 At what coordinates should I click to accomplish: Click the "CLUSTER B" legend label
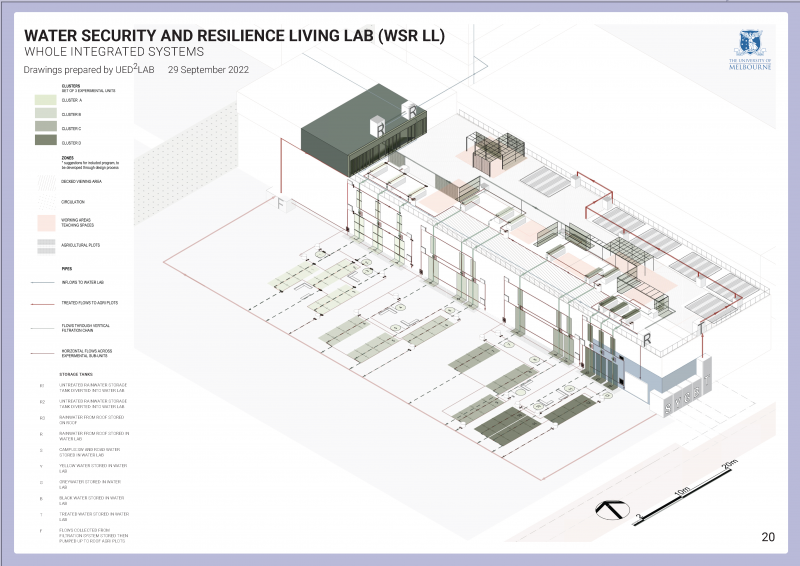tap(71, 114)
